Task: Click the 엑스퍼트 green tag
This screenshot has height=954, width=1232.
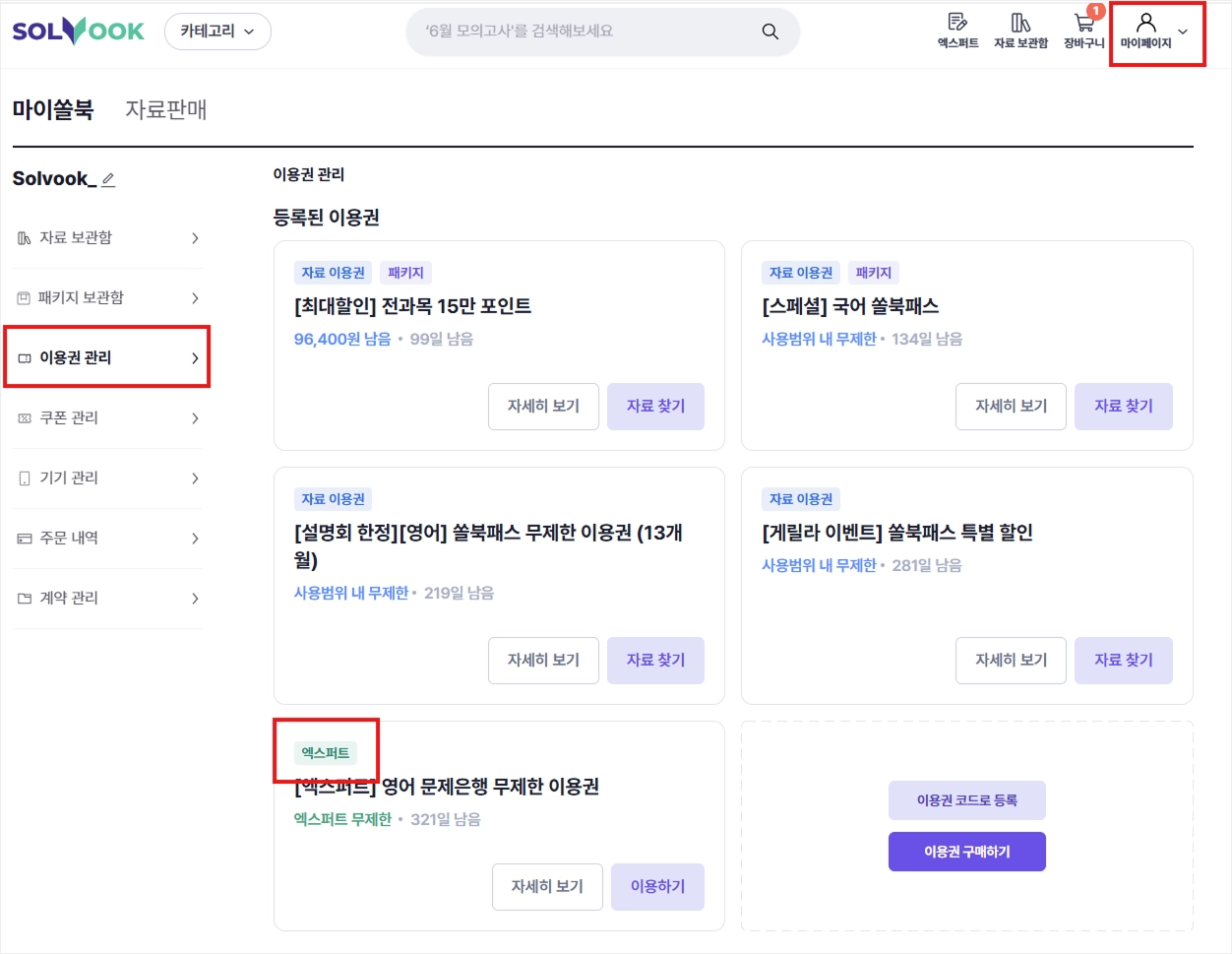Action: point(326,753)
